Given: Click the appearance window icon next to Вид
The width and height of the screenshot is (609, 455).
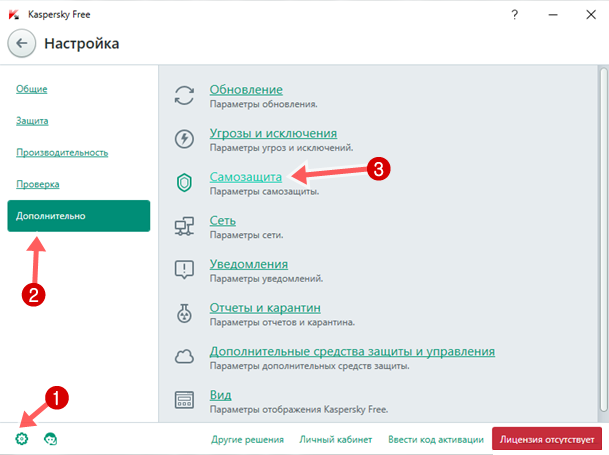Looking at the screenshot, I should (x=184, y=400).
